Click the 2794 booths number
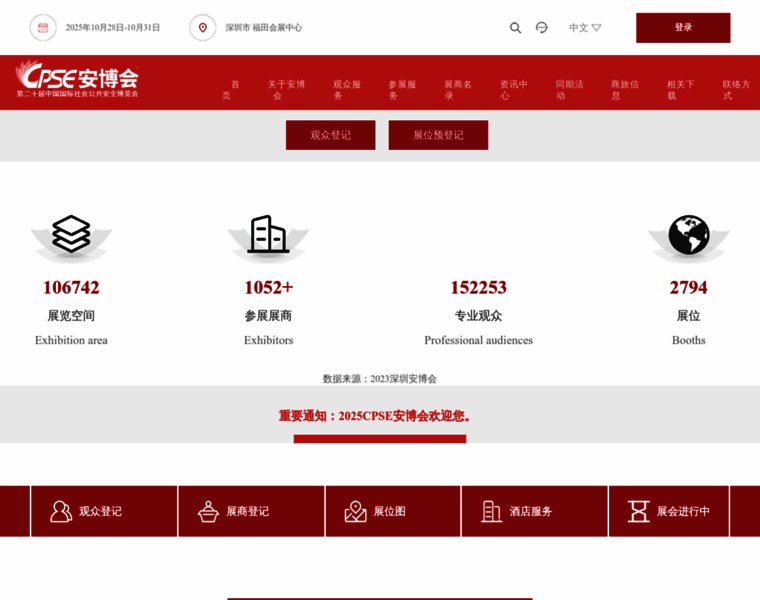This screenshot has width=760, height=600. point(688,287)
